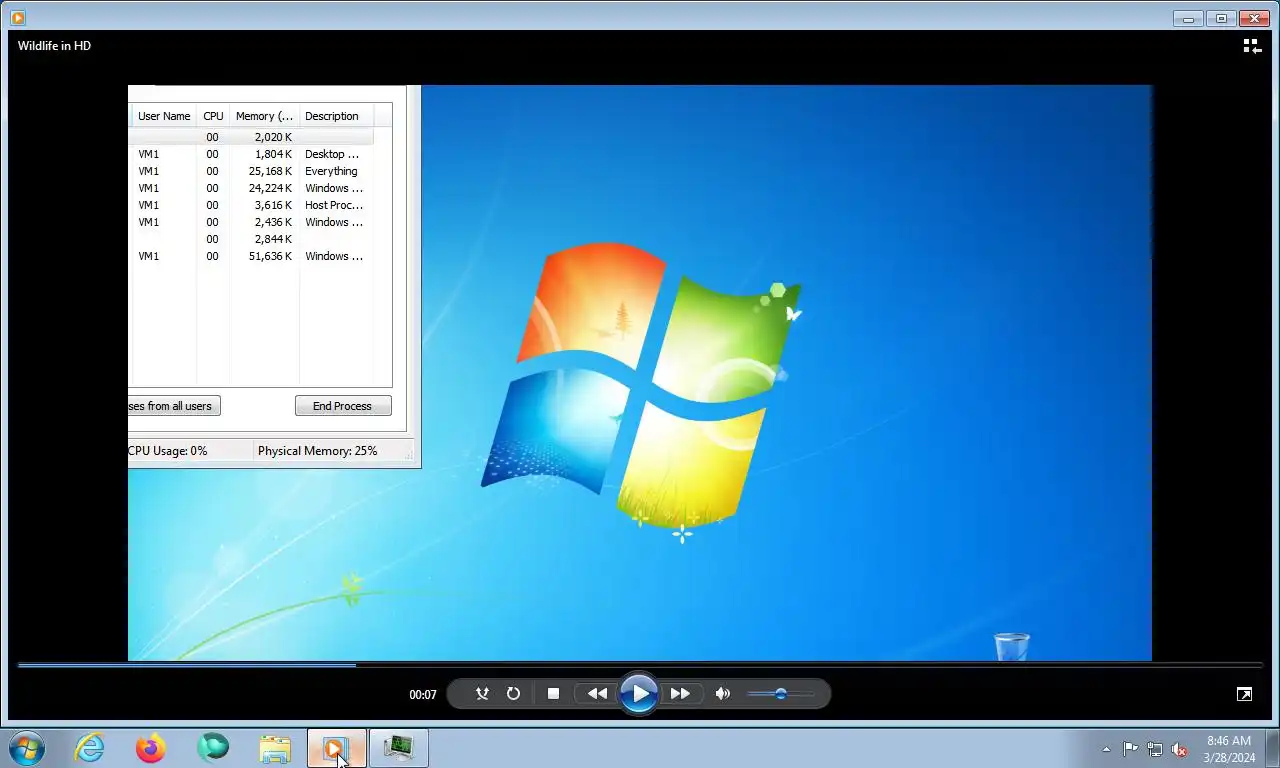Screen dimensions: 1280x768
Task: Mute the player volume
Action: (x=723, y=694)
